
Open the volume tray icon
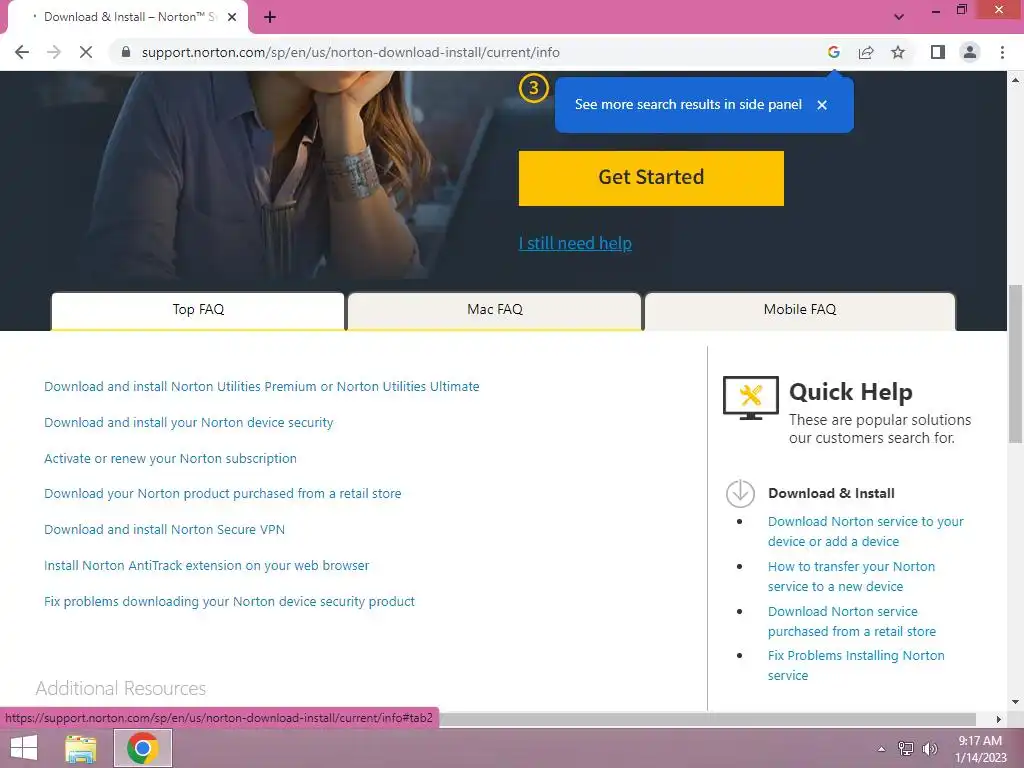(x=929, y=748)
